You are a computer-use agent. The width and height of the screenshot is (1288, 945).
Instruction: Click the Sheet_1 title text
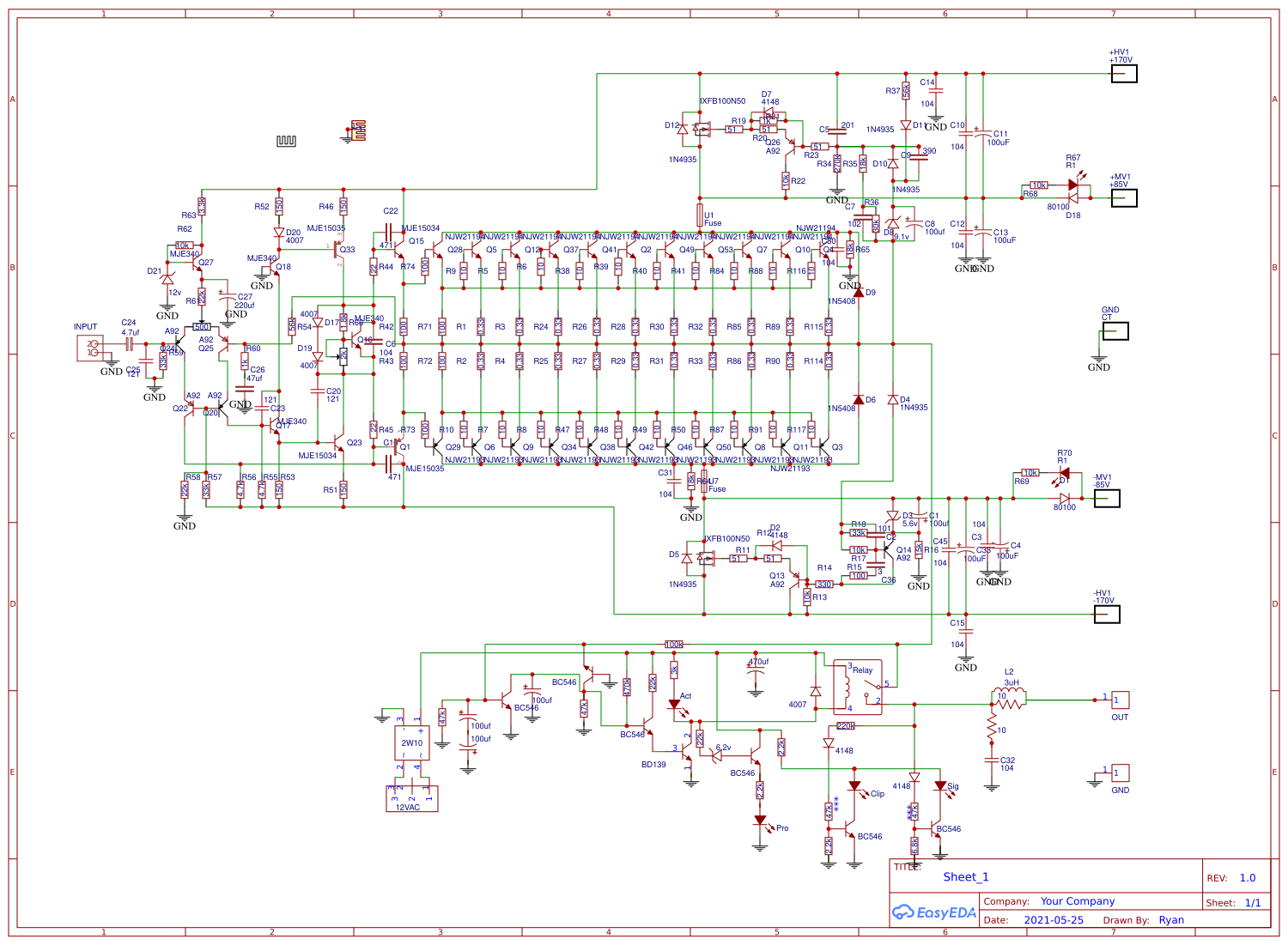click(967, 877)
